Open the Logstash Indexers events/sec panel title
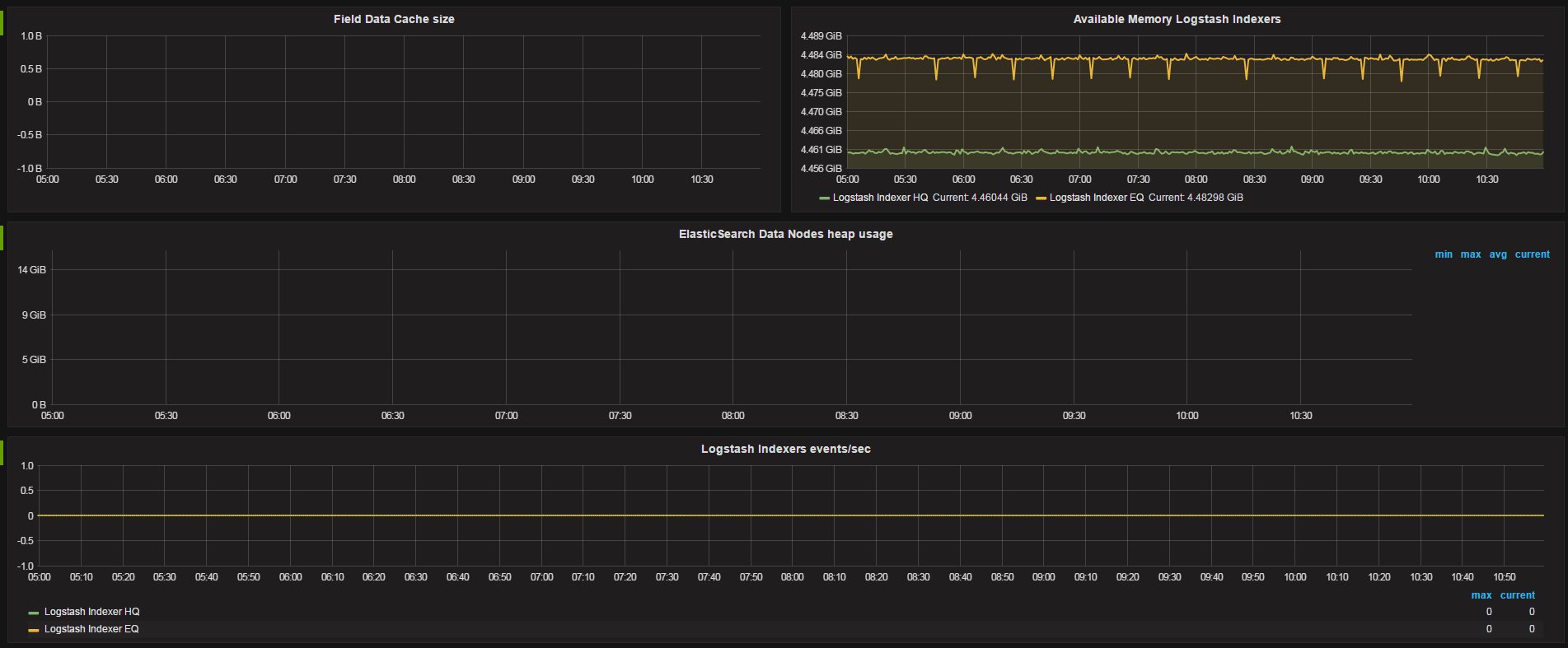Viewport: 1568px width, 648px height. click(785, 449)
